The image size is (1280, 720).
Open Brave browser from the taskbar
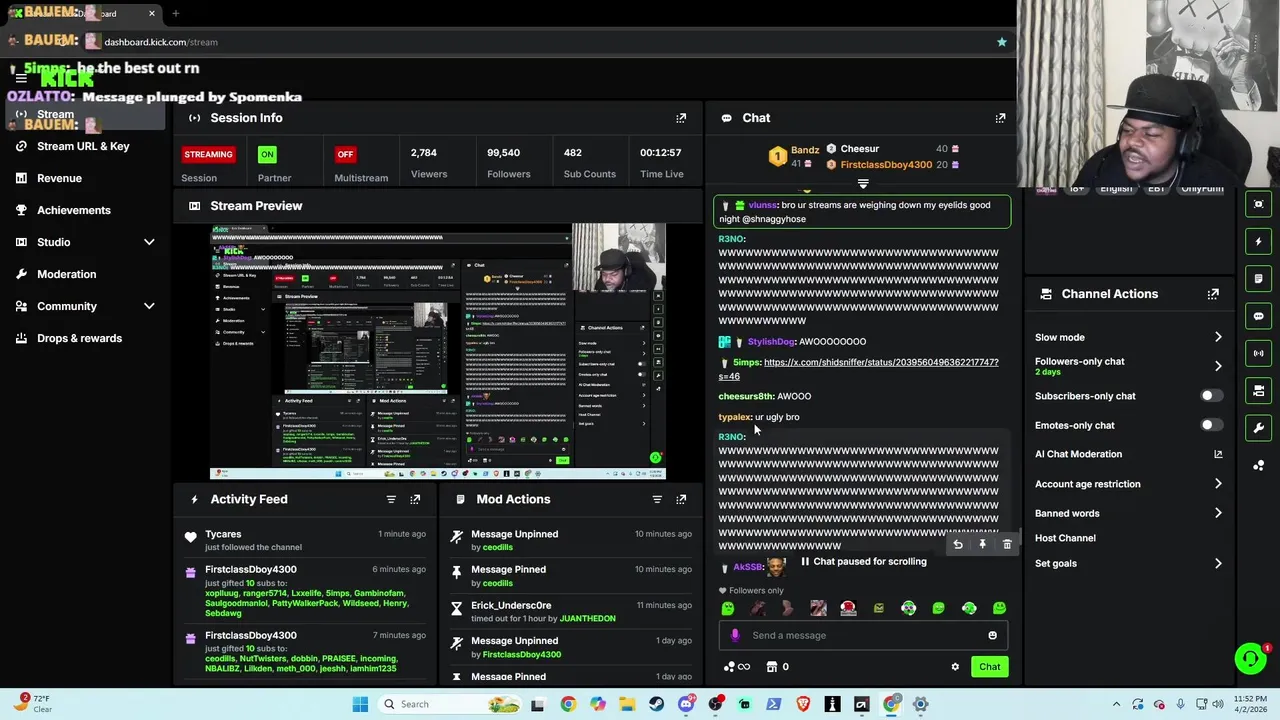point(803,704)
